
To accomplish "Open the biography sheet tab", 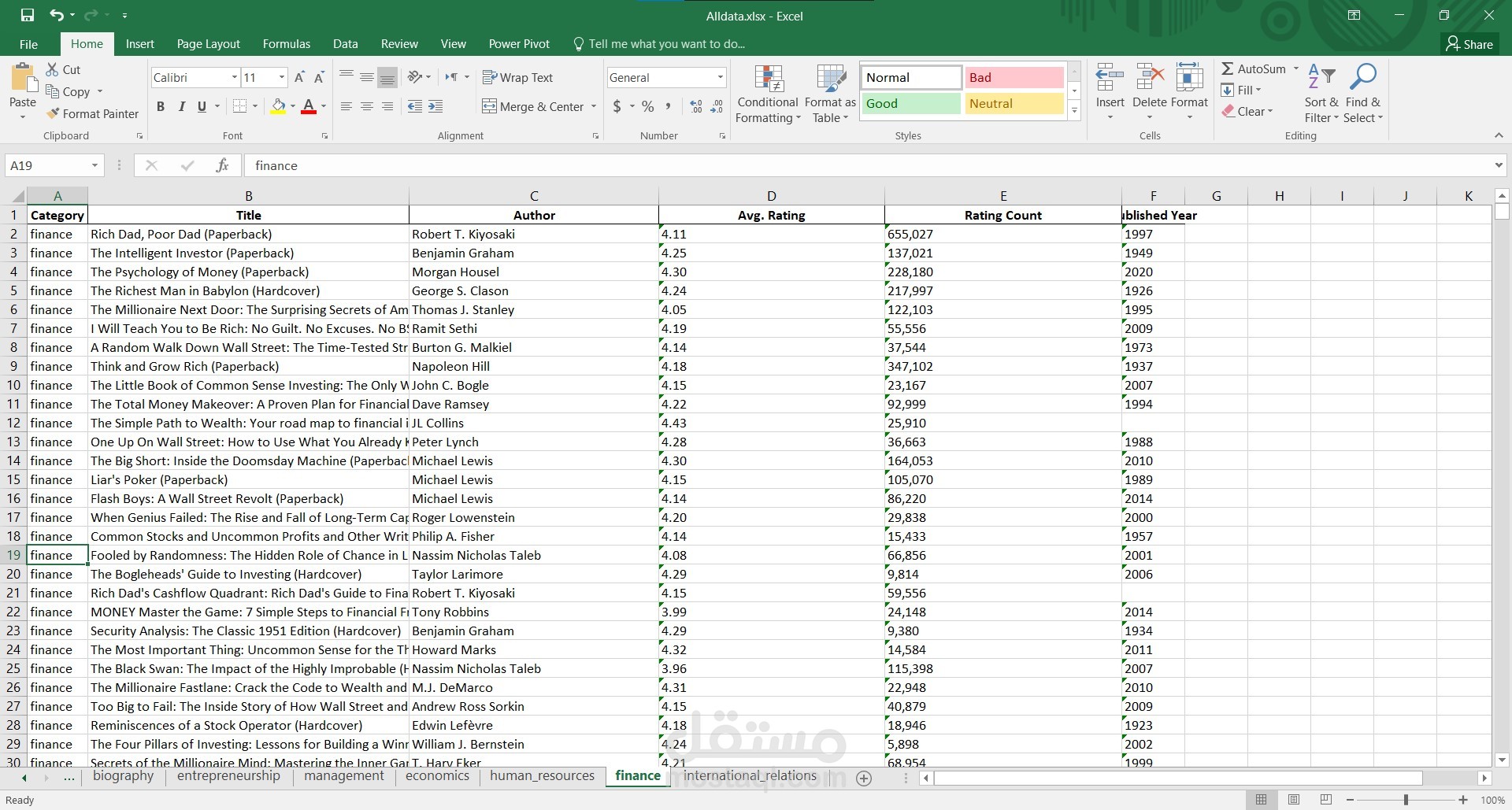I will point(124,776).
